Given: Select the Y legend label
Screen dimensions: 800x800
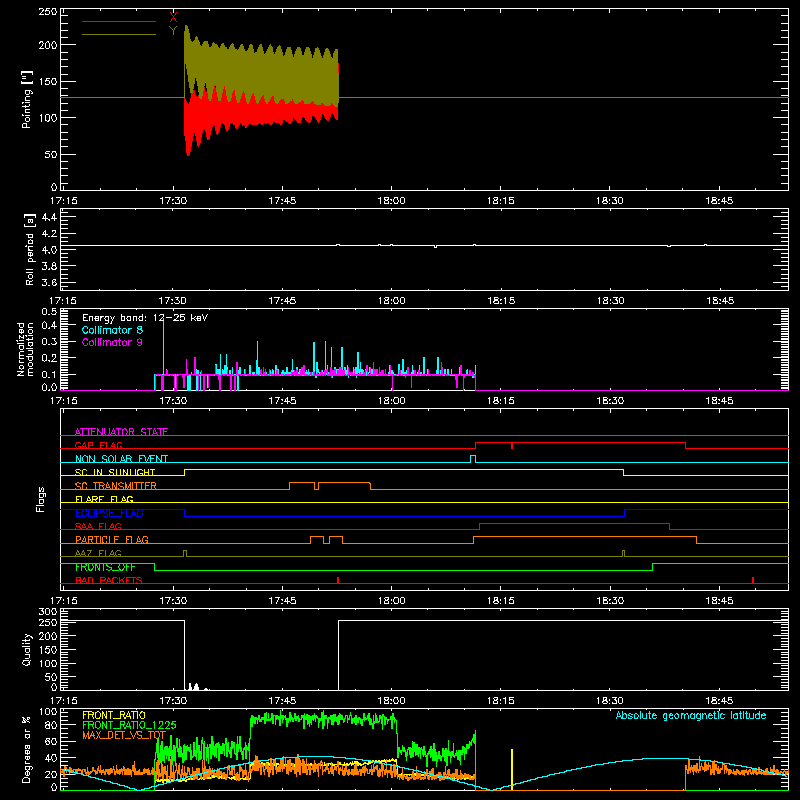Looking at the screenshot, I should coord(173,31).
